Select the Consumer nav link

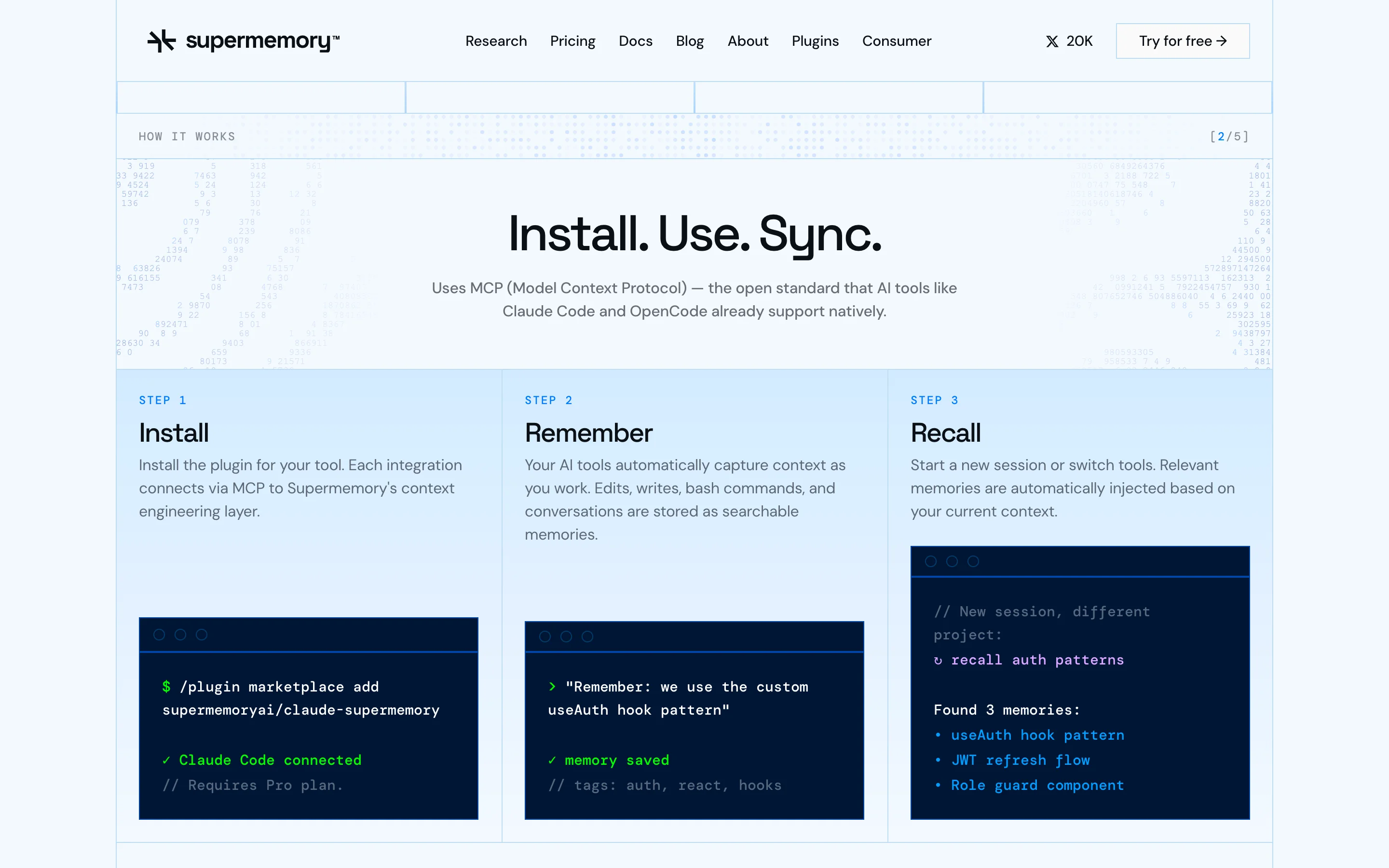click(x=897, y=41)
